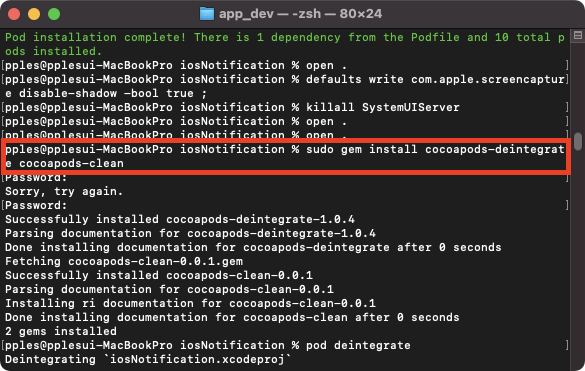Click 'Fetching cocoapods-clean-0.0.1.gem' line
585x371 pixels.
[x=124, y=262]
